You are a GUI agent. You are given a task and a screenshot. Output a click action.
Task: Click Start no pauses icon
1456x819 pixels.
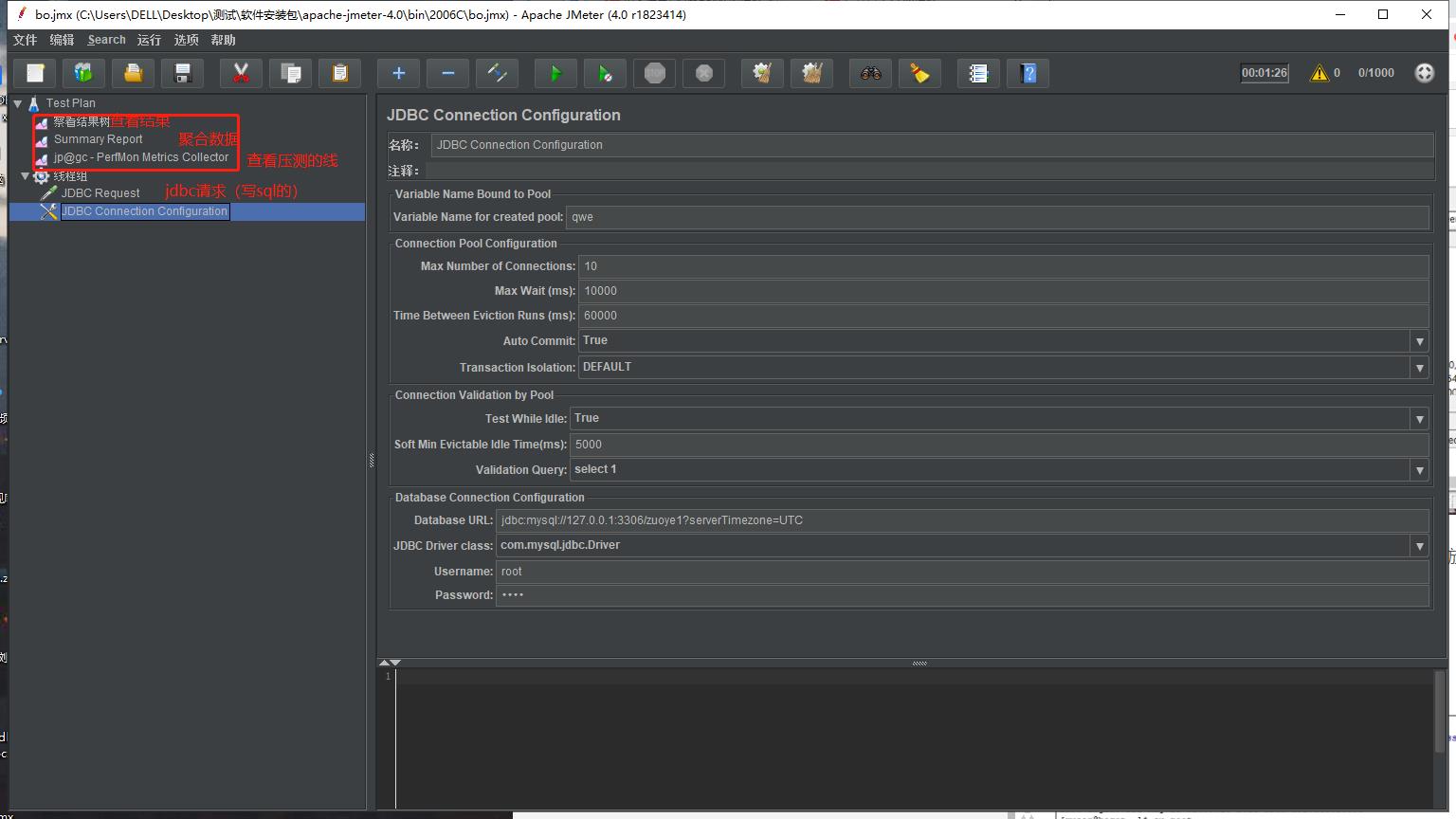605,73
